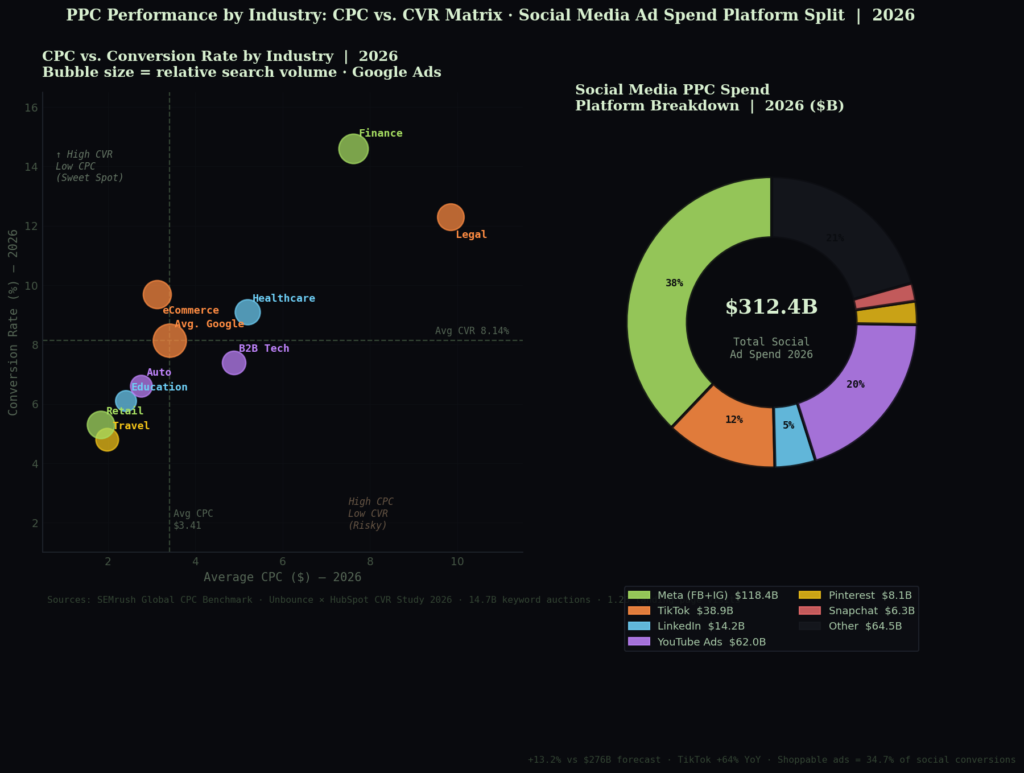Image resolution: width=1024 pixels, height=773 pixels.
Task: Click the '38%' label on the donut
Action: 674,283
